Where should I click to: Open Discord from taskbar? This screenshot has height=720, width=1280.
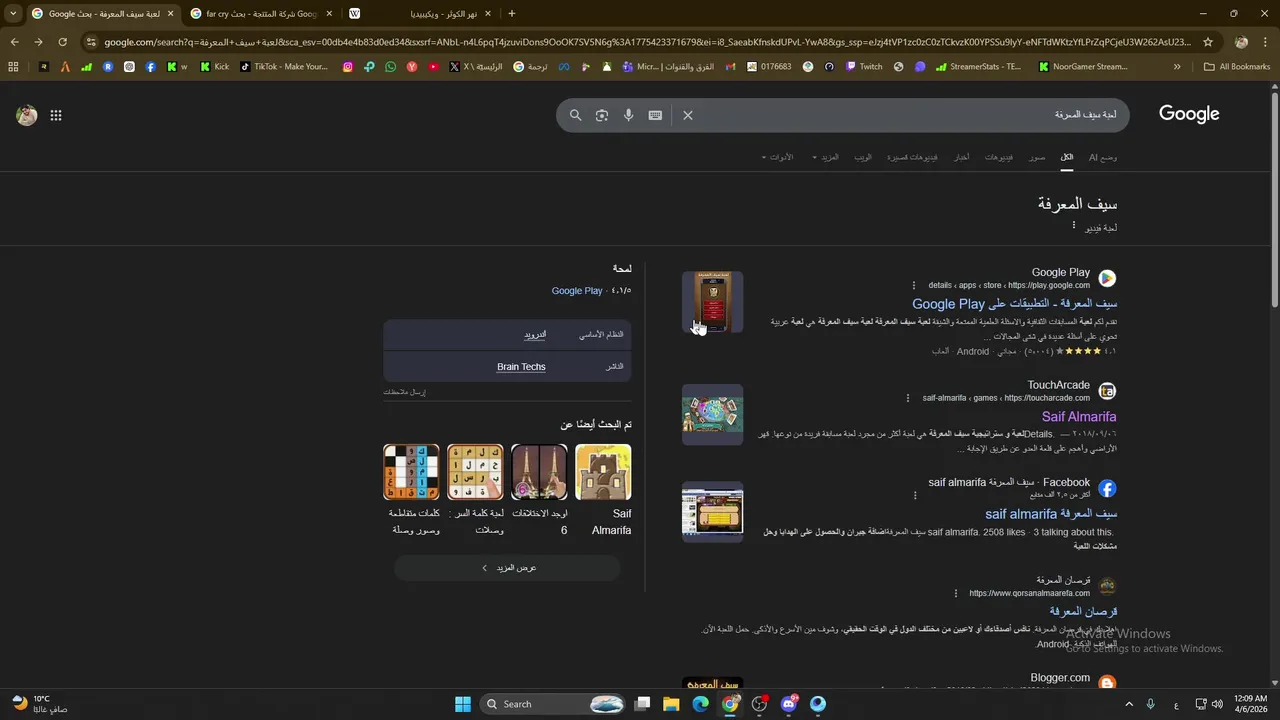pyautogui.click(x=789, y=704)
